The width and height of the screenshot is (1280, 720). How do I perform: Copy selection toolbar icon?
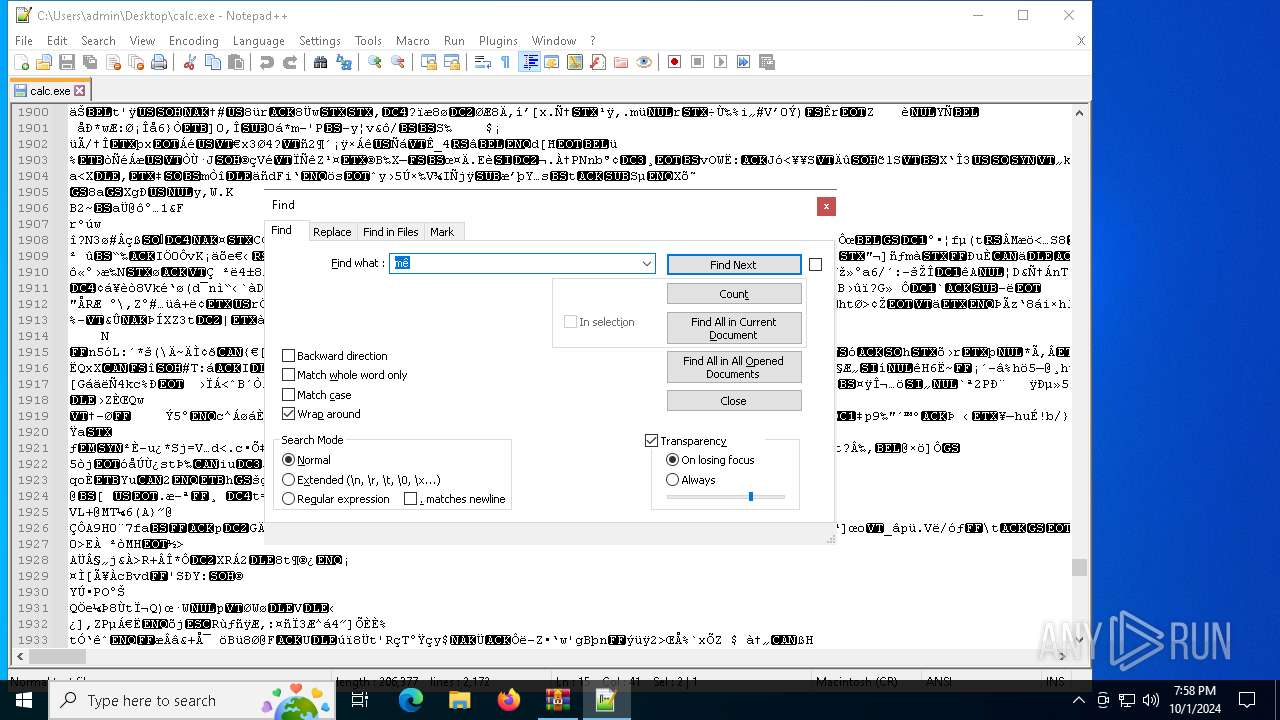pyautogui.click(x=212, y=62)
